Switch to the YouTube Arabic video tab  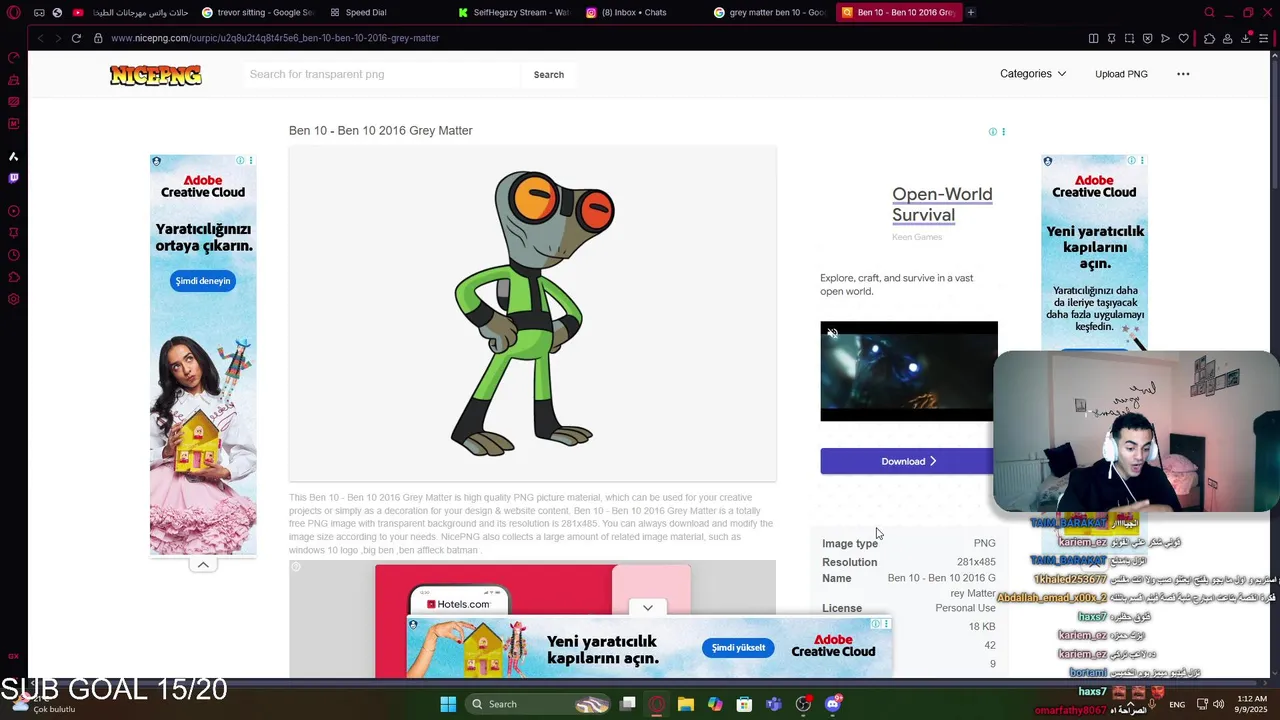pyautogui.click(x=130, y=13)
